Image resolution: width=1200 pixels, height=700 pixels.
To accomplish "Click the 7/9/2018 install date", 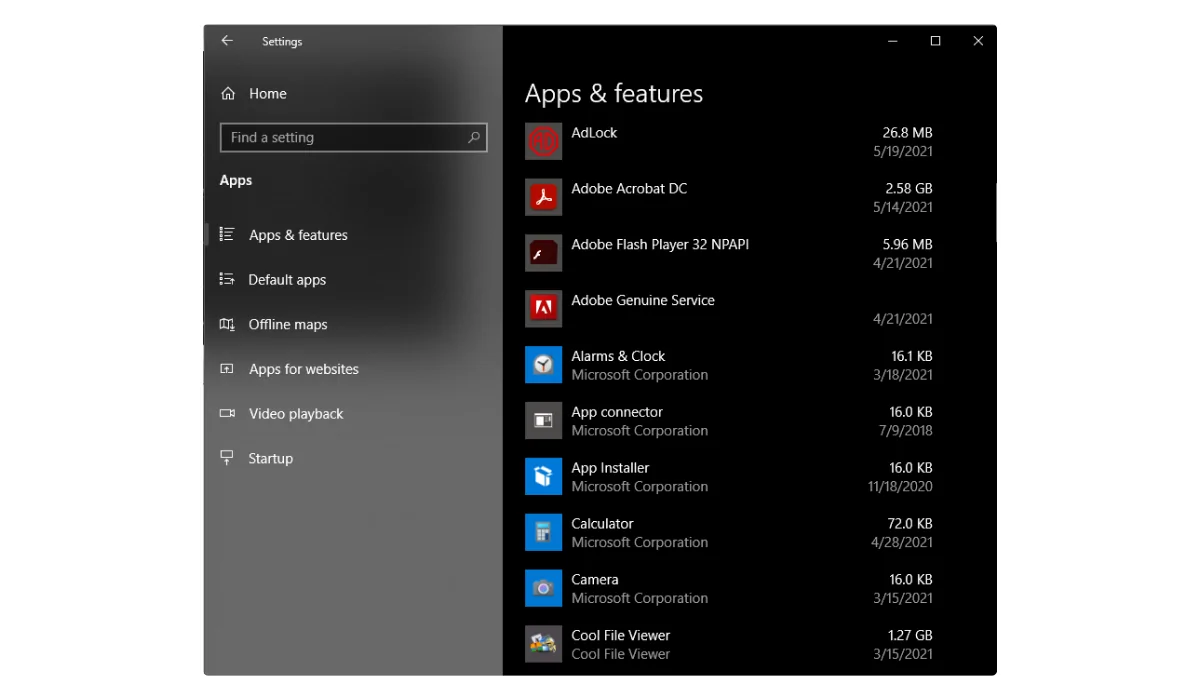I will 906,431.
